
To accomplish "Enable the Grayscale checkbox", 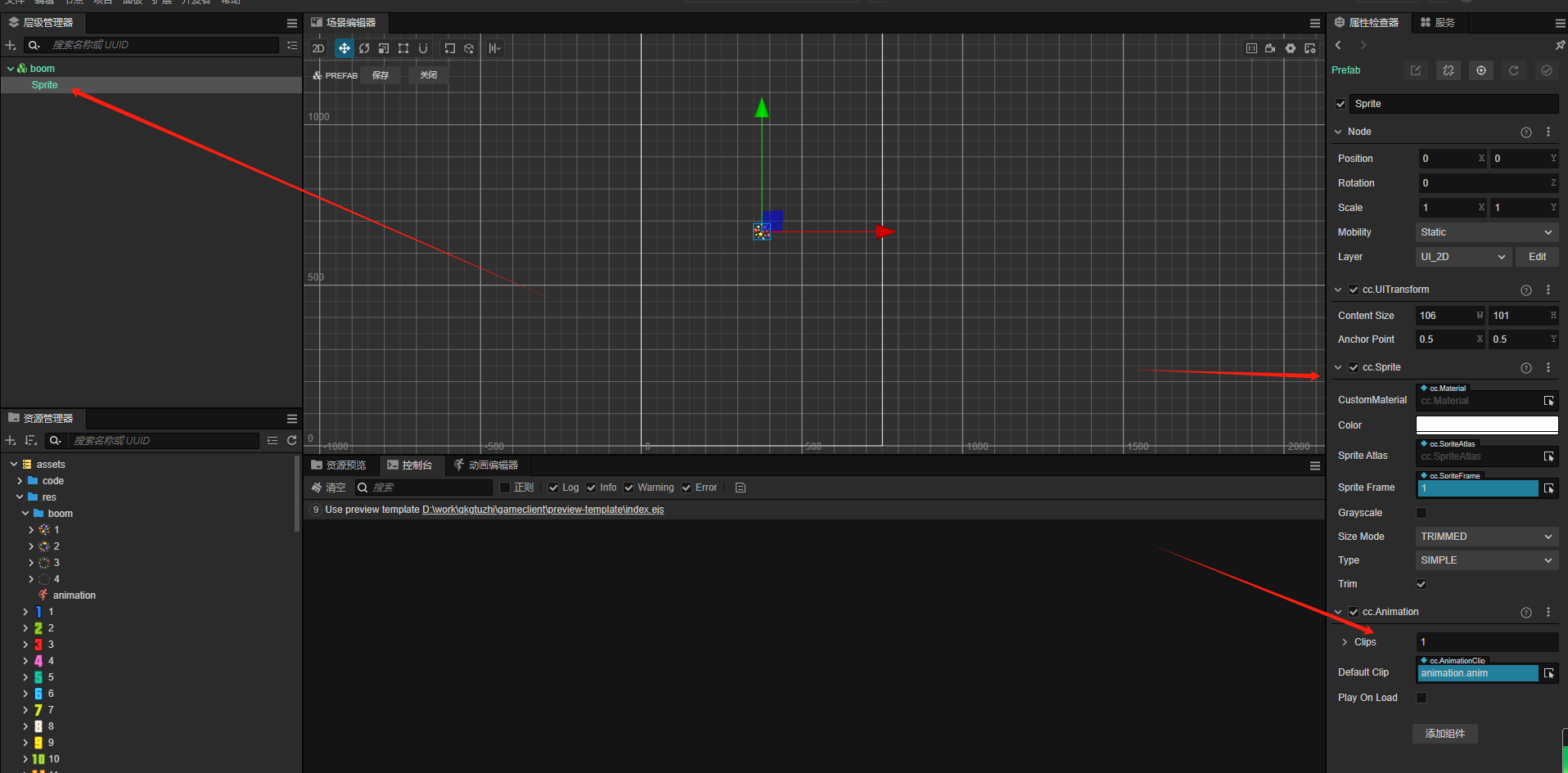I will click(x=1422, y=513).
